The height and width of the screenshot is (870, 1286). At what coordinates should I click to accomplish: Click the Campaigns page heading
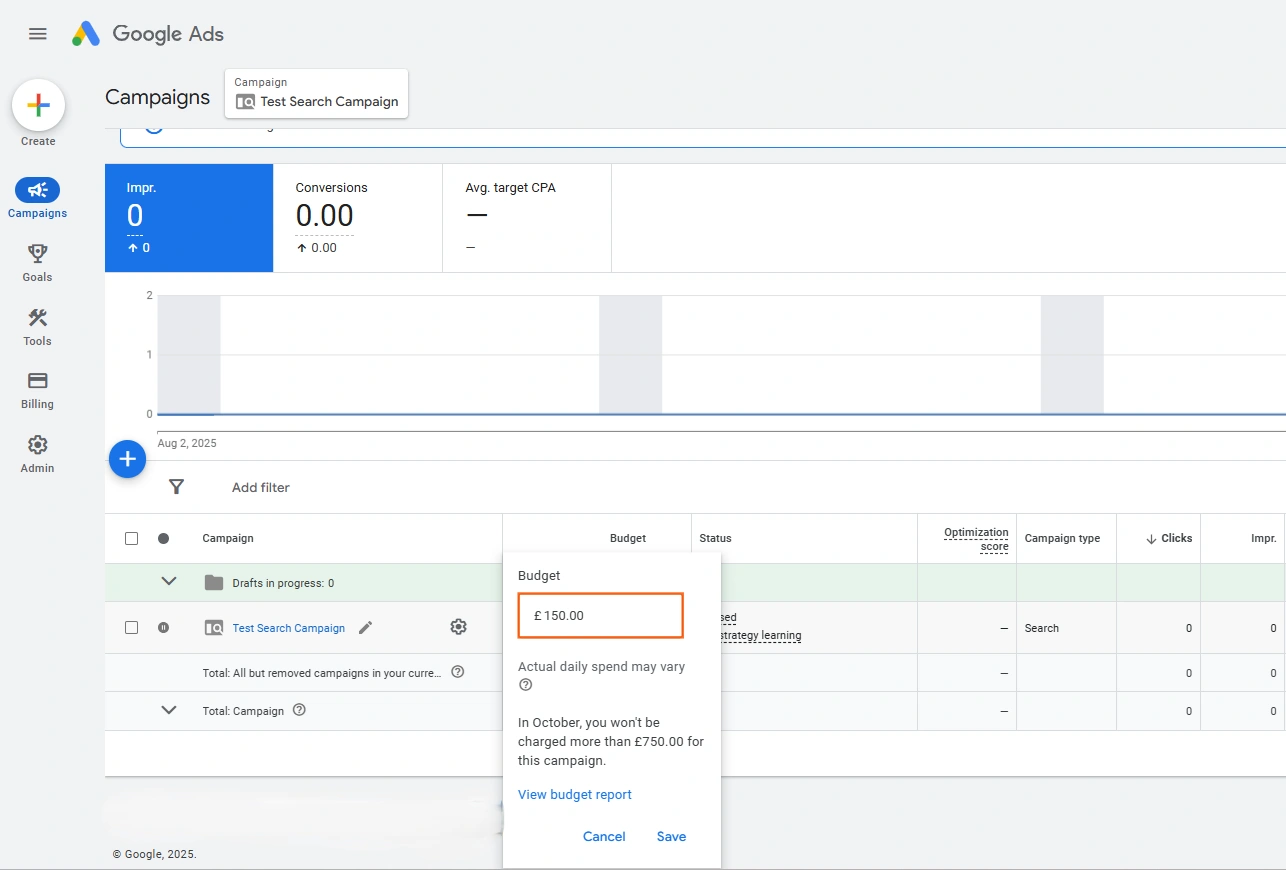158,97
